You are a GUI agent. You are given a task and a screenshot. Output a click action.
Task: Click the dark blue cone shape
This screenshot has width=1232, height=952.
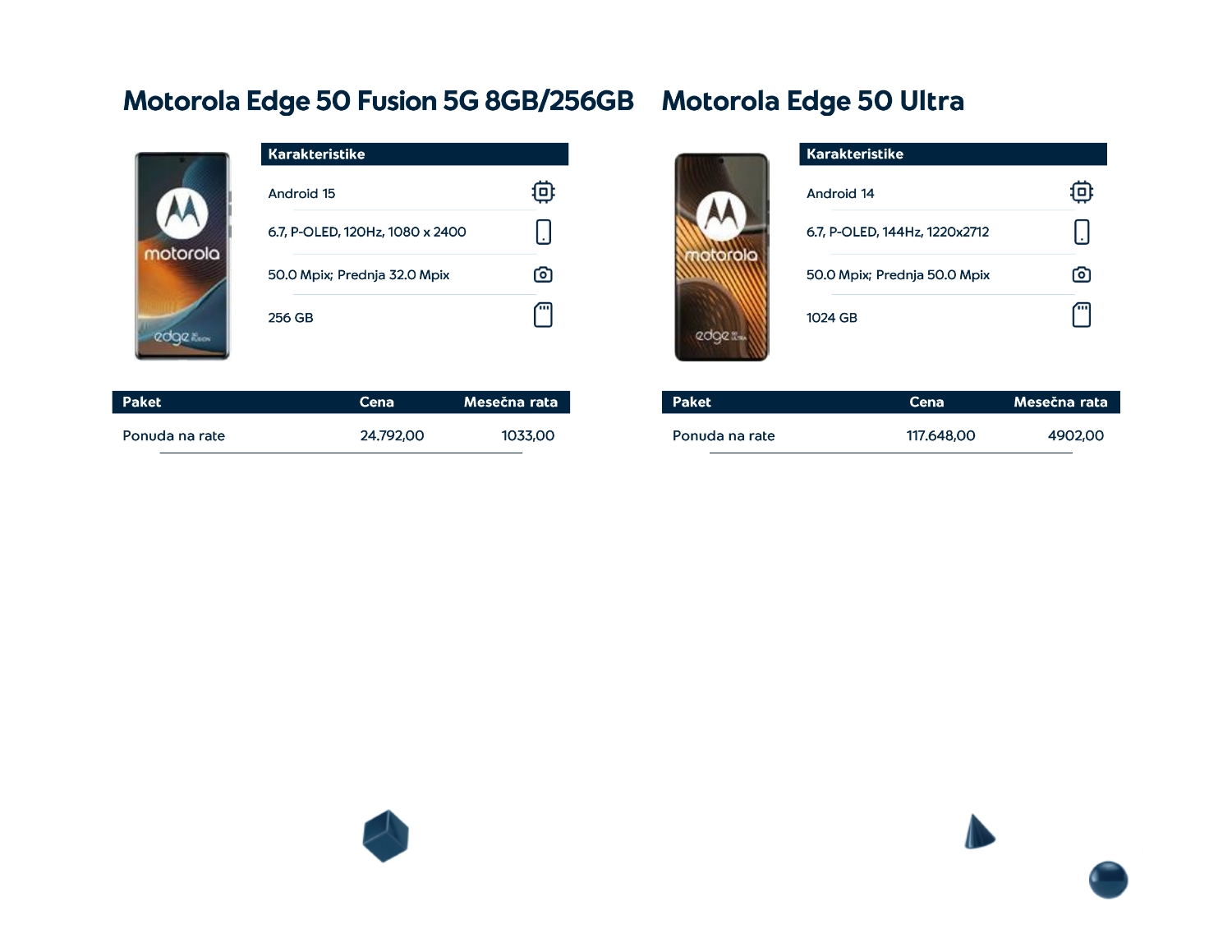click(978, 833)
